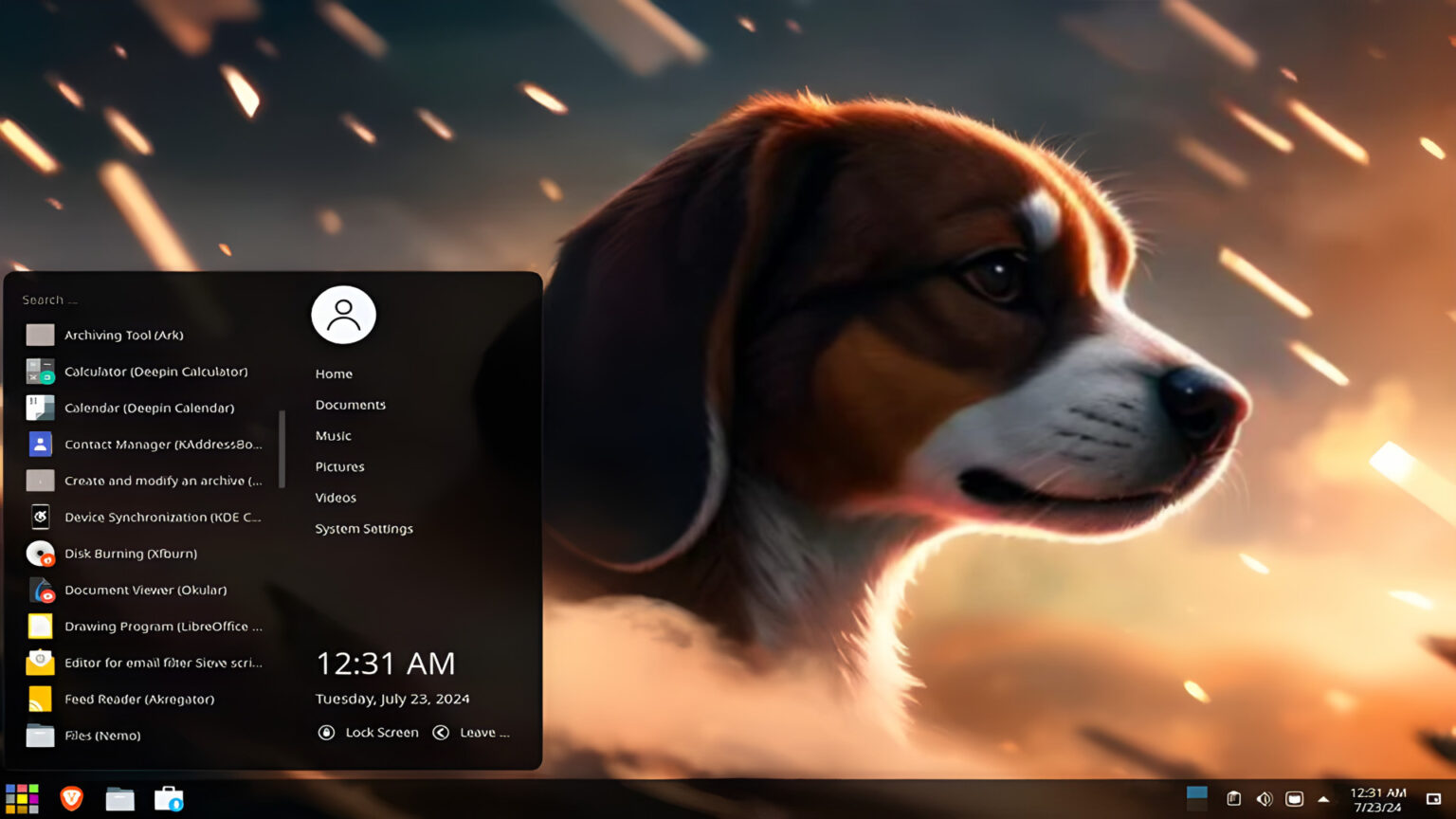Open Files (Nemo)
This screenshot has height=819, width=1456.
click(x=102, y=736)
